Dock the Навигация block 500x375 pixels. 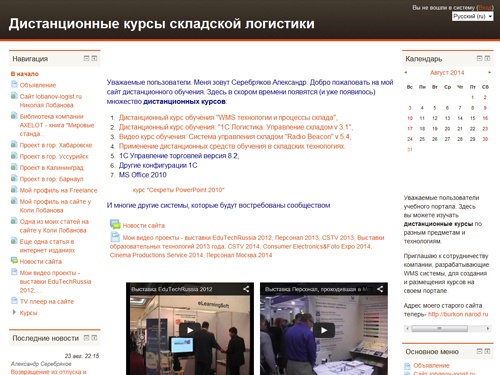pos(94,58)
